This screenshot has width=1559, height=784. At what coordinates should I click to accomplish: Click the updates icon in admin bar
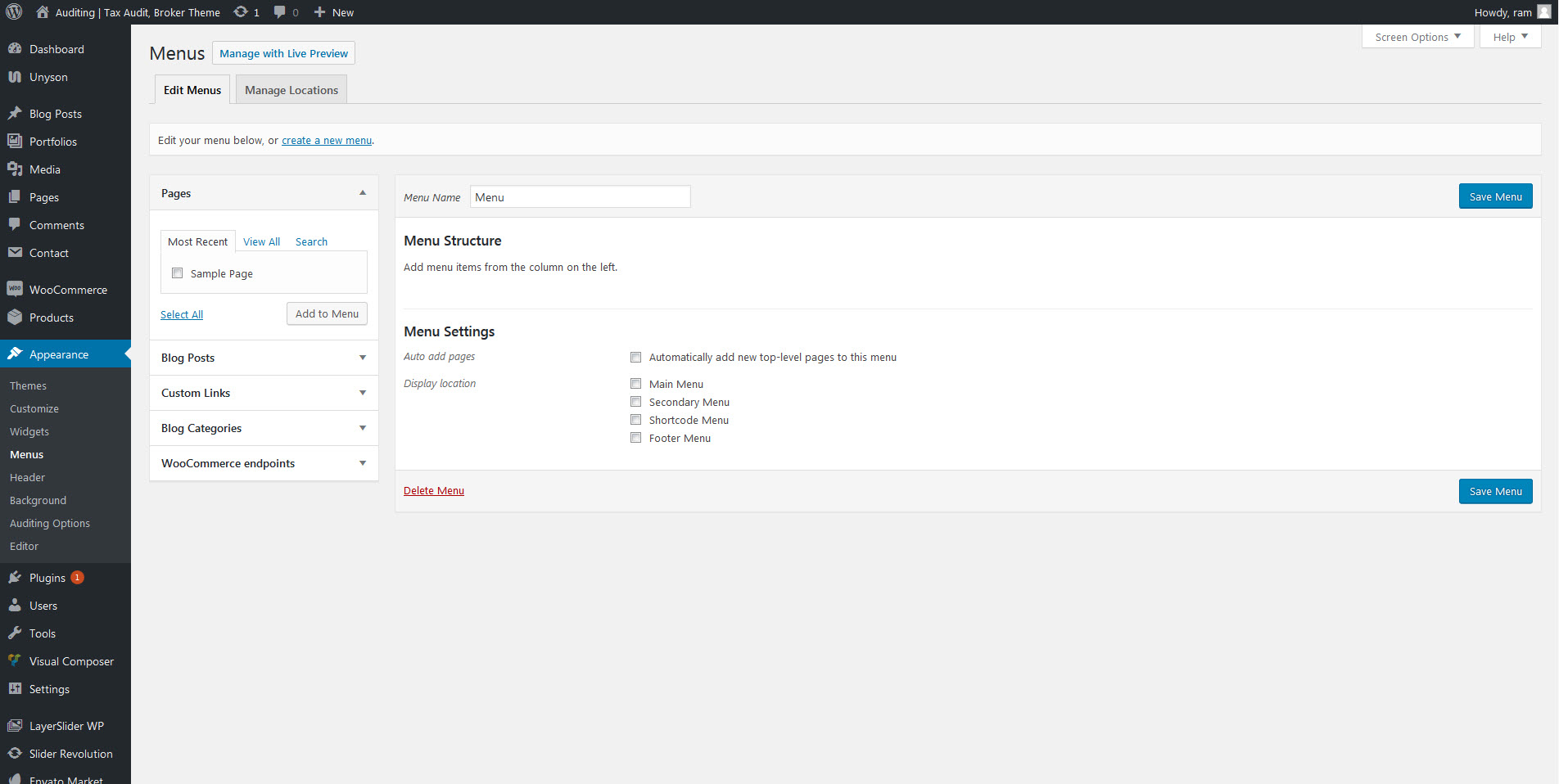coord(240,11)
